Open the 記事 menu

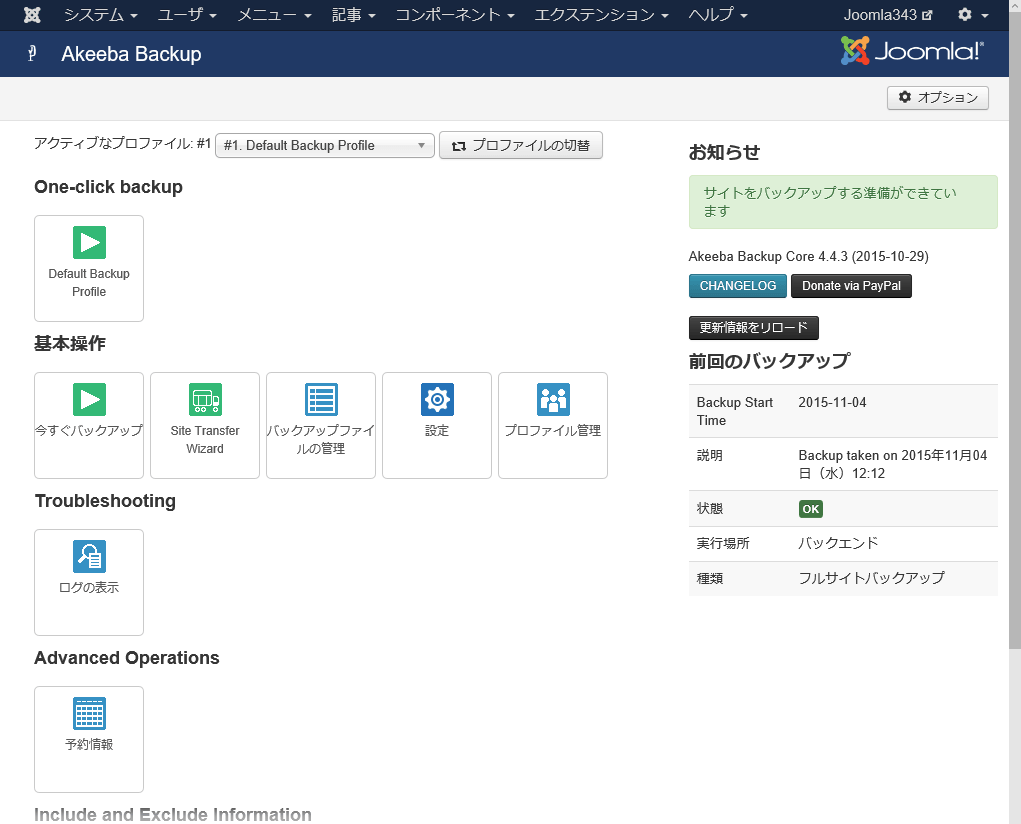click(354, 14)
